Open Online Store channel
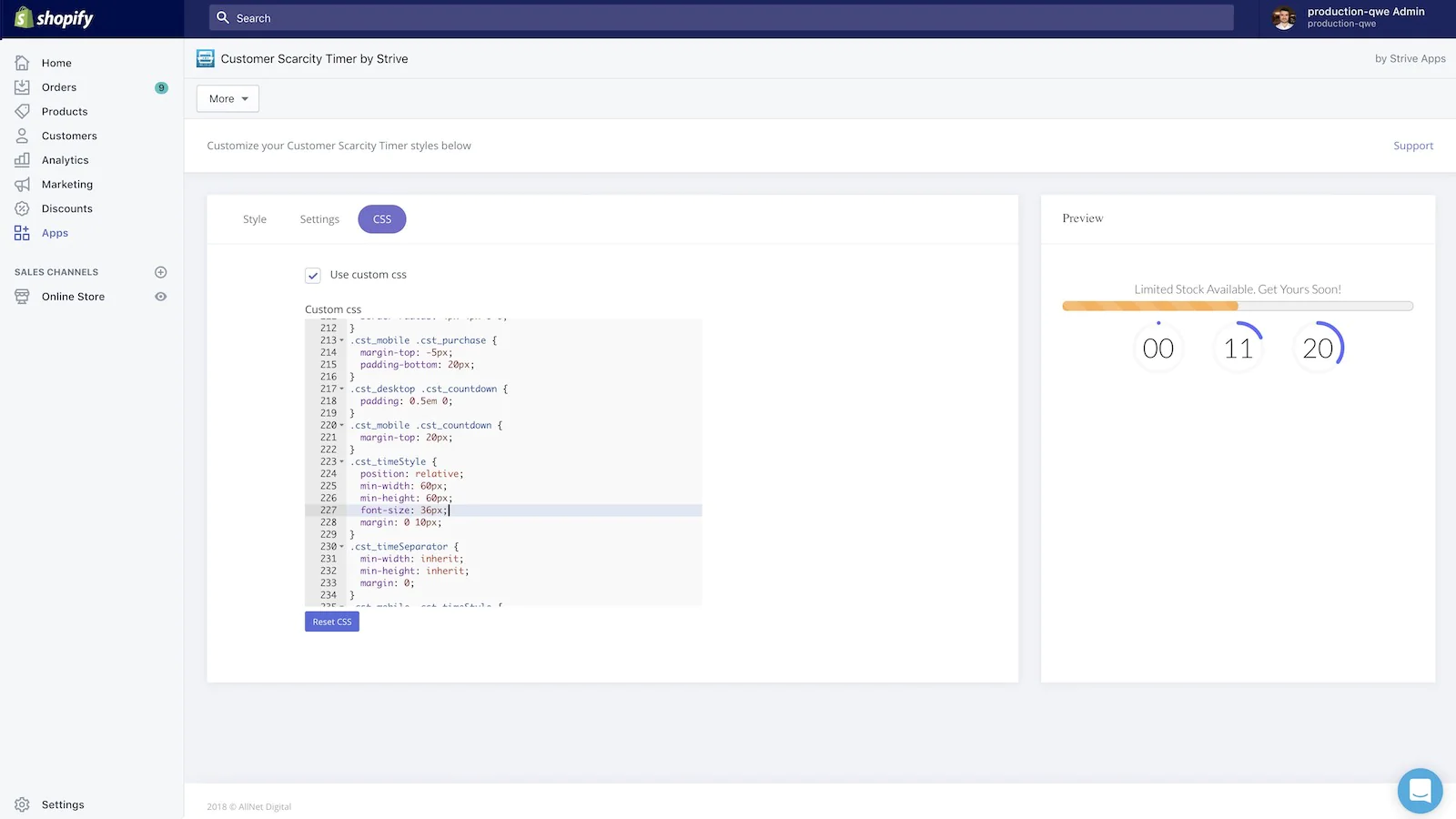Viewport: 1456px width, 819px height. pos(73,297)
